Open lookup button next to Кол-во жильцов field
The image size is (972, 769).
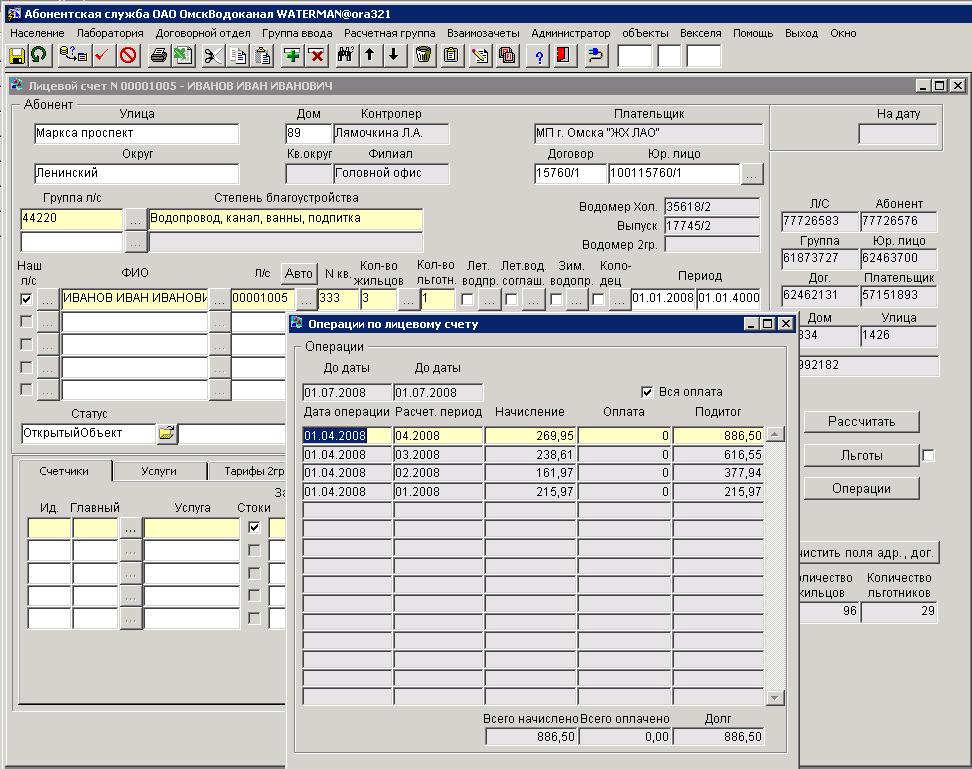point(408,298)
